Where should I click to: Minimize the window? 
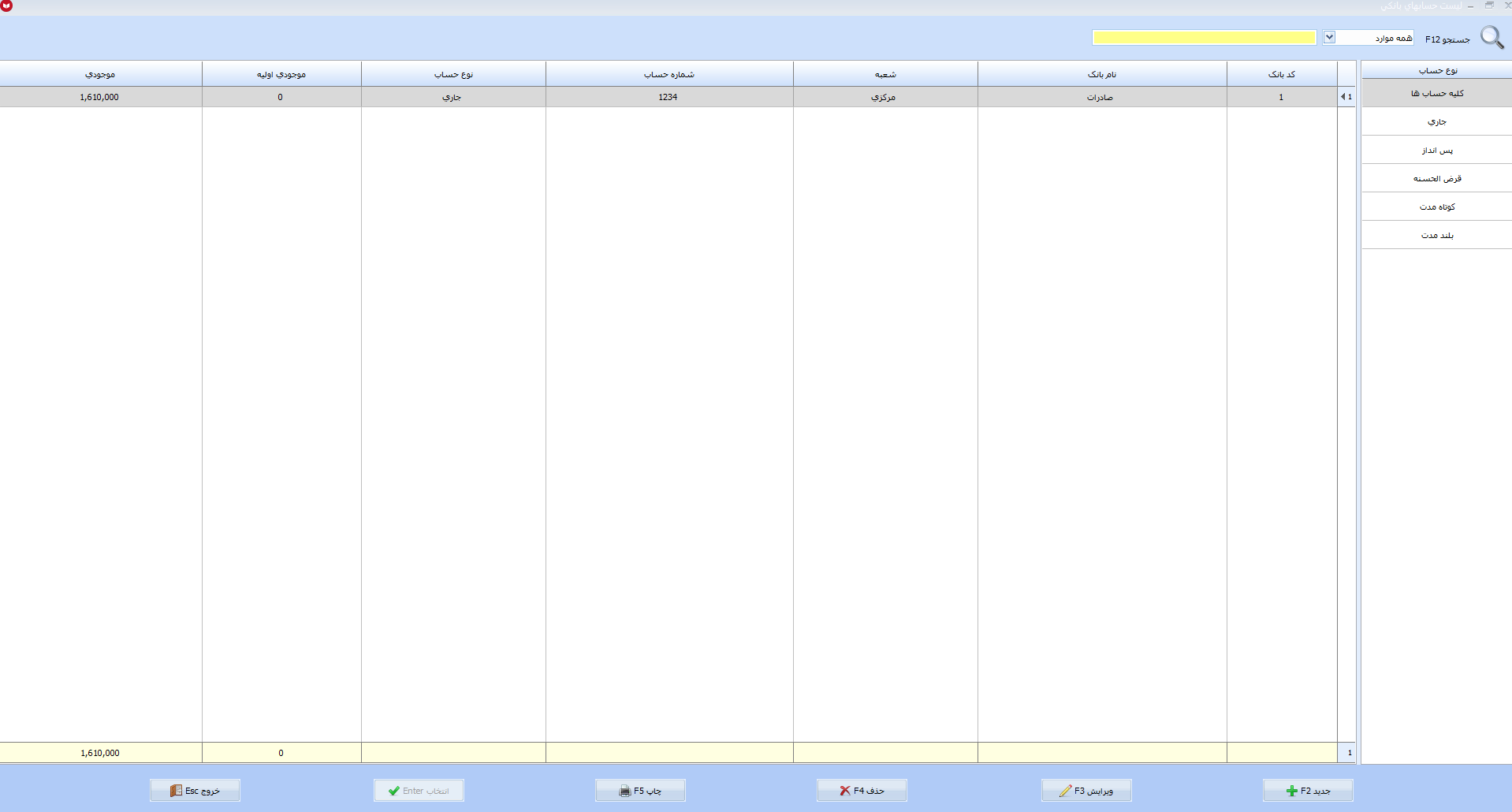(1470, 6)
